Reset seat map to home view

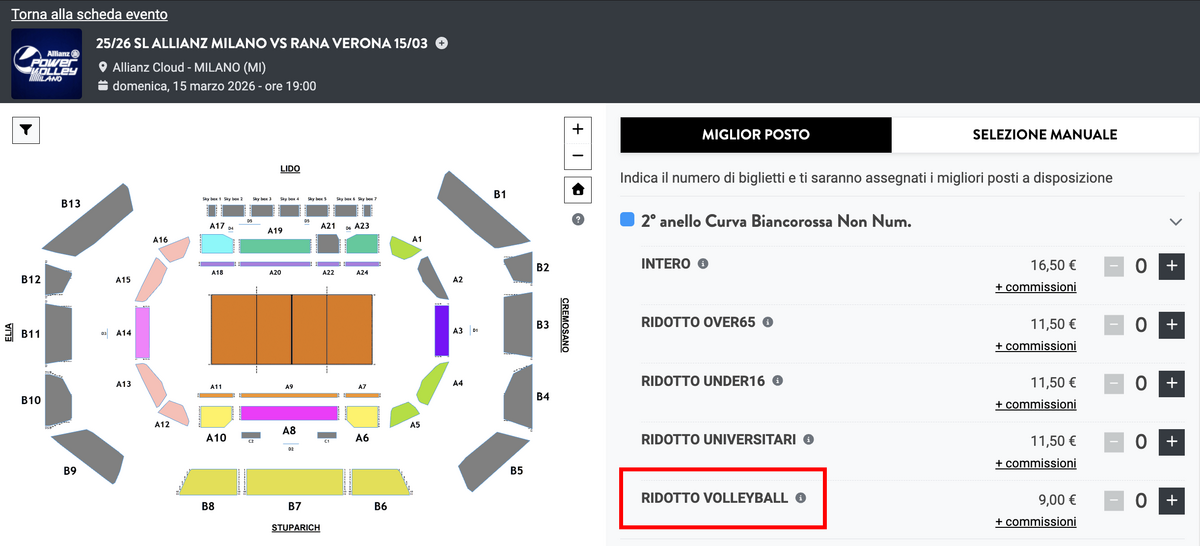coord(578,189)
